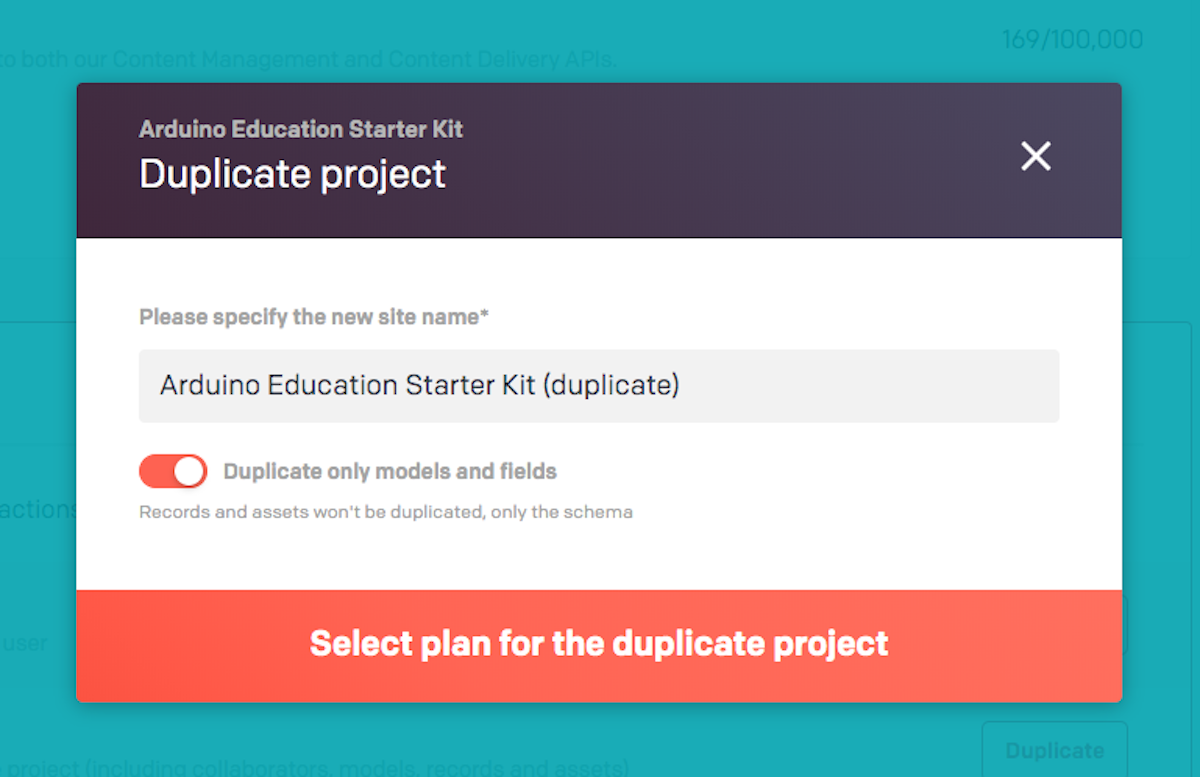Click inside the new site name field
The height and width of the screenshot is (777, 1200).
599,385
